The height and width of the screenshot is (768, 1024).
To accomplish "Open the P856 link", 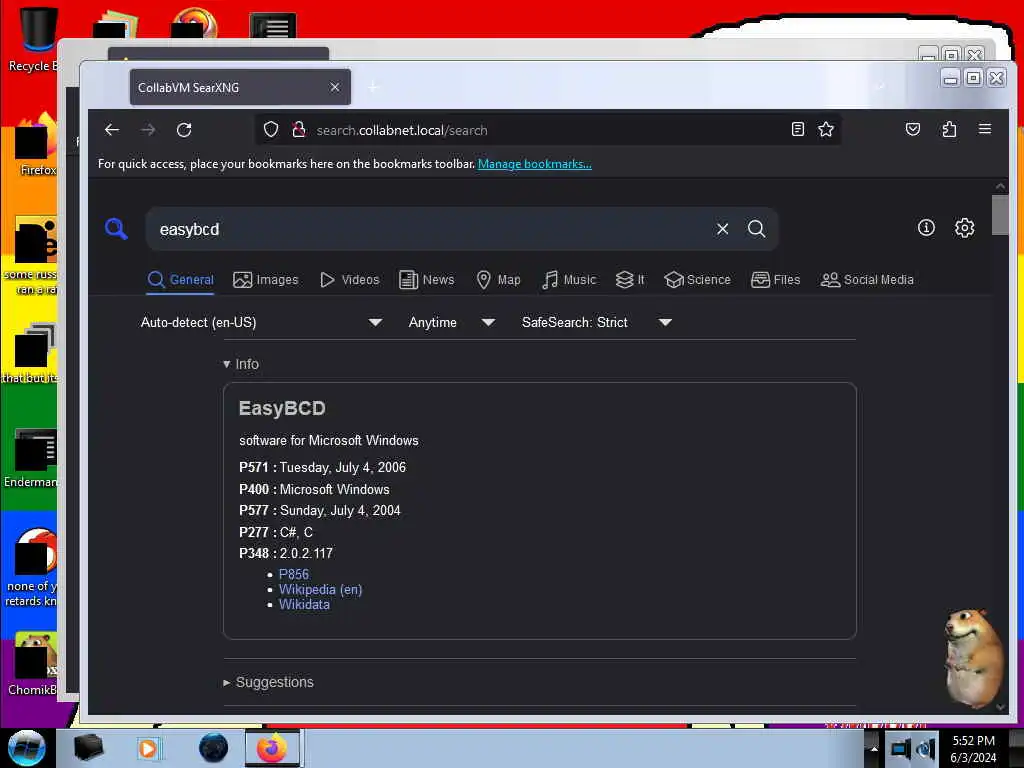I will coord(294,574).
